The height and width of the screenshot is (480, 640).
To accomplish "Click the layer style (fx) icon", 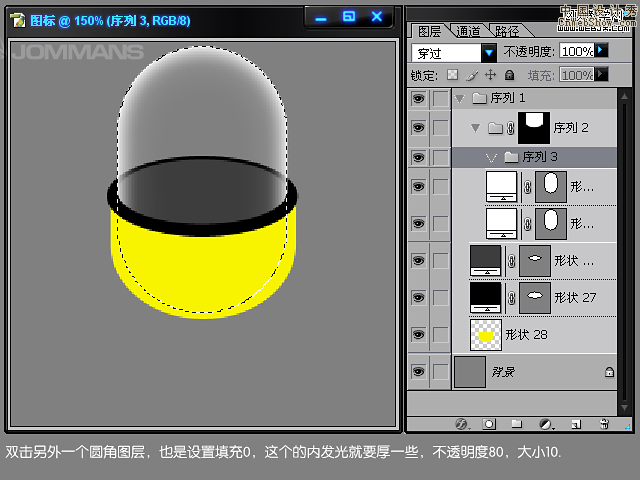I will click(x=462, y=423).
